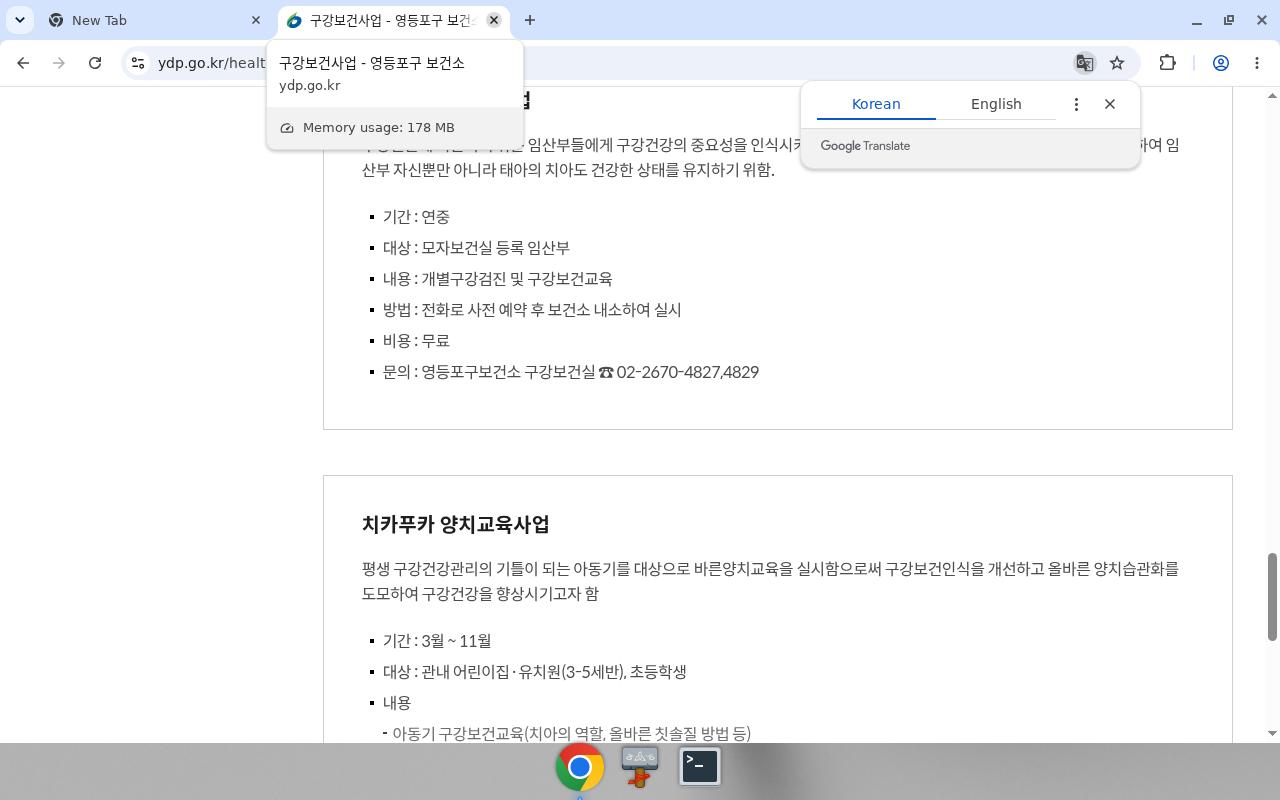Click the phone number 02-2670-4827,4829
The height and width of the screenshot is (800, 1280).
point(687,372)
